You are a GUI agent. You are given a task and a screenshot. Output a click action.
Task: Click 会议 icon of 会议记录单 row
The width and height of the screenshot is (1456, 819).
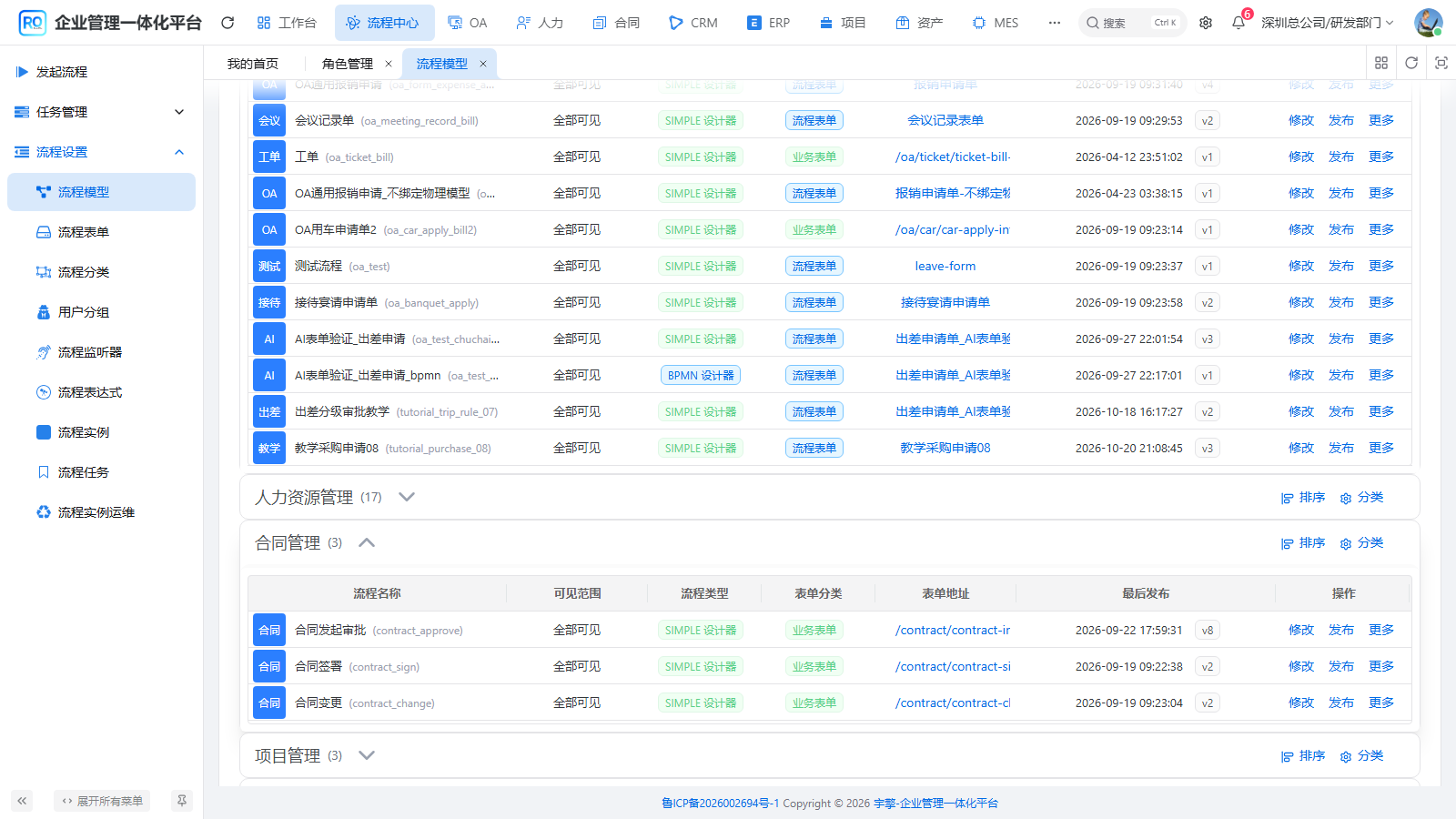click(x=269, y=120)
